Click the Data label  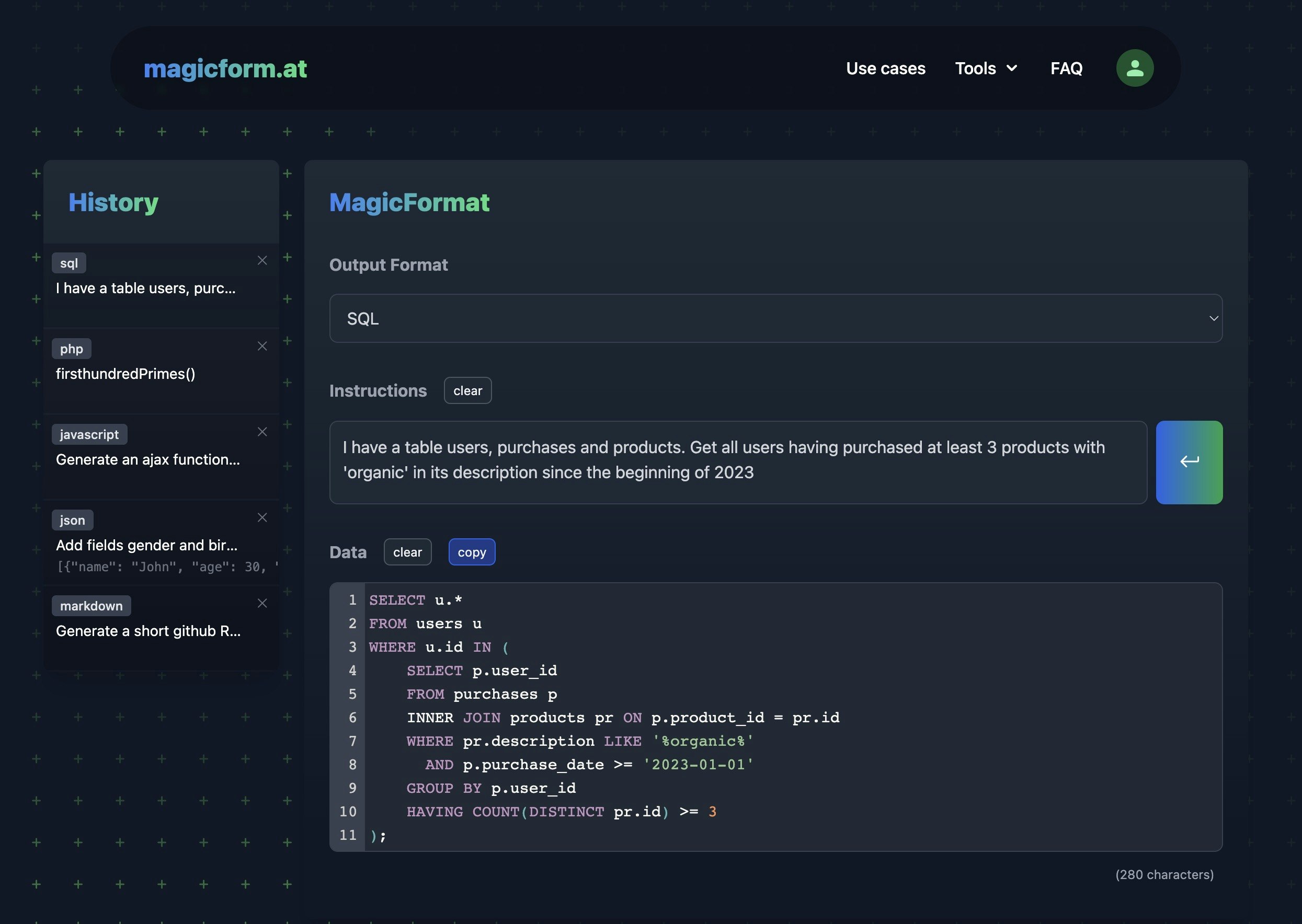tap(348, 552)
